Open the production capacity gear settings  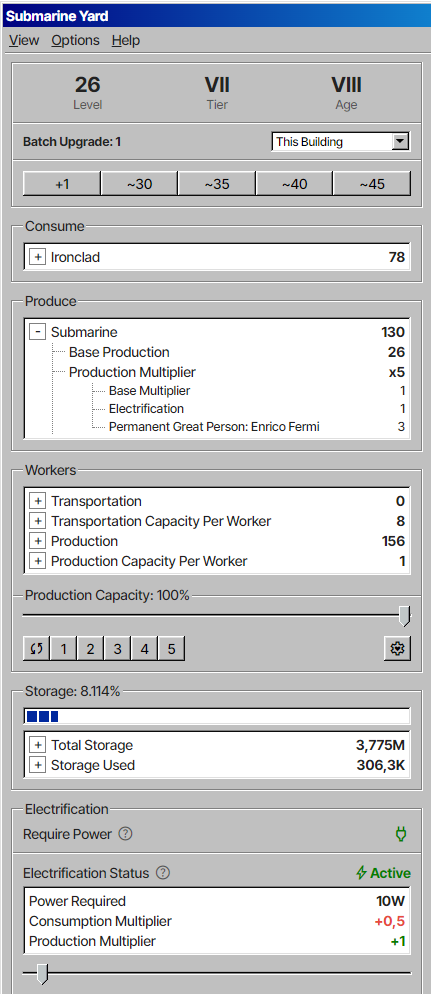pos(397,649)
